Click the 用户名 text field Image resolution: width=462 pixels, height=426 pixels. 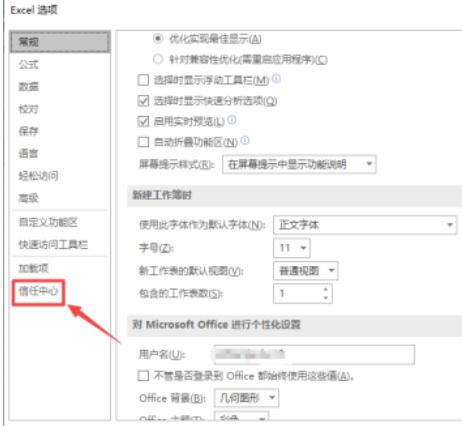[x=314, y=355]
